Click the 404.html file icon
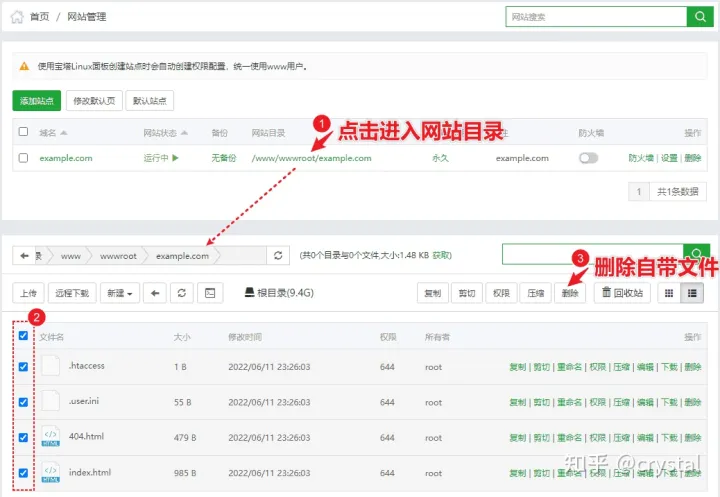The image size is (720, 497). pyautogui.click(x=51, y=436)
